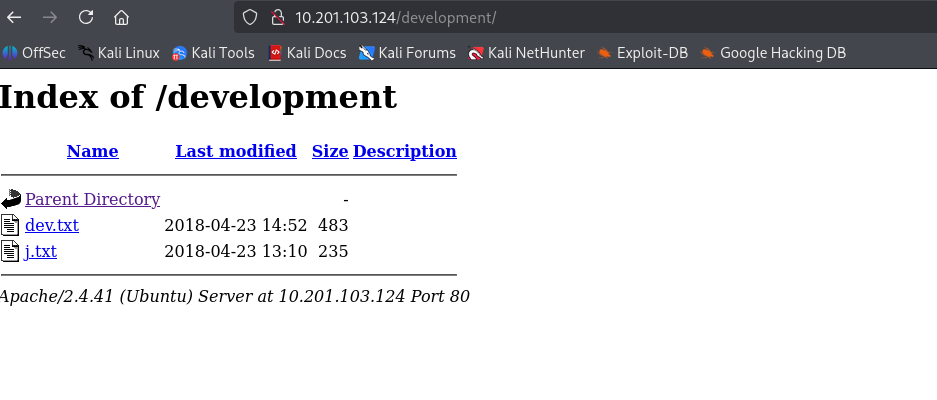Viewport: 937px width, 400px height.
Task: Reload the current page
Action: (86, 17)
